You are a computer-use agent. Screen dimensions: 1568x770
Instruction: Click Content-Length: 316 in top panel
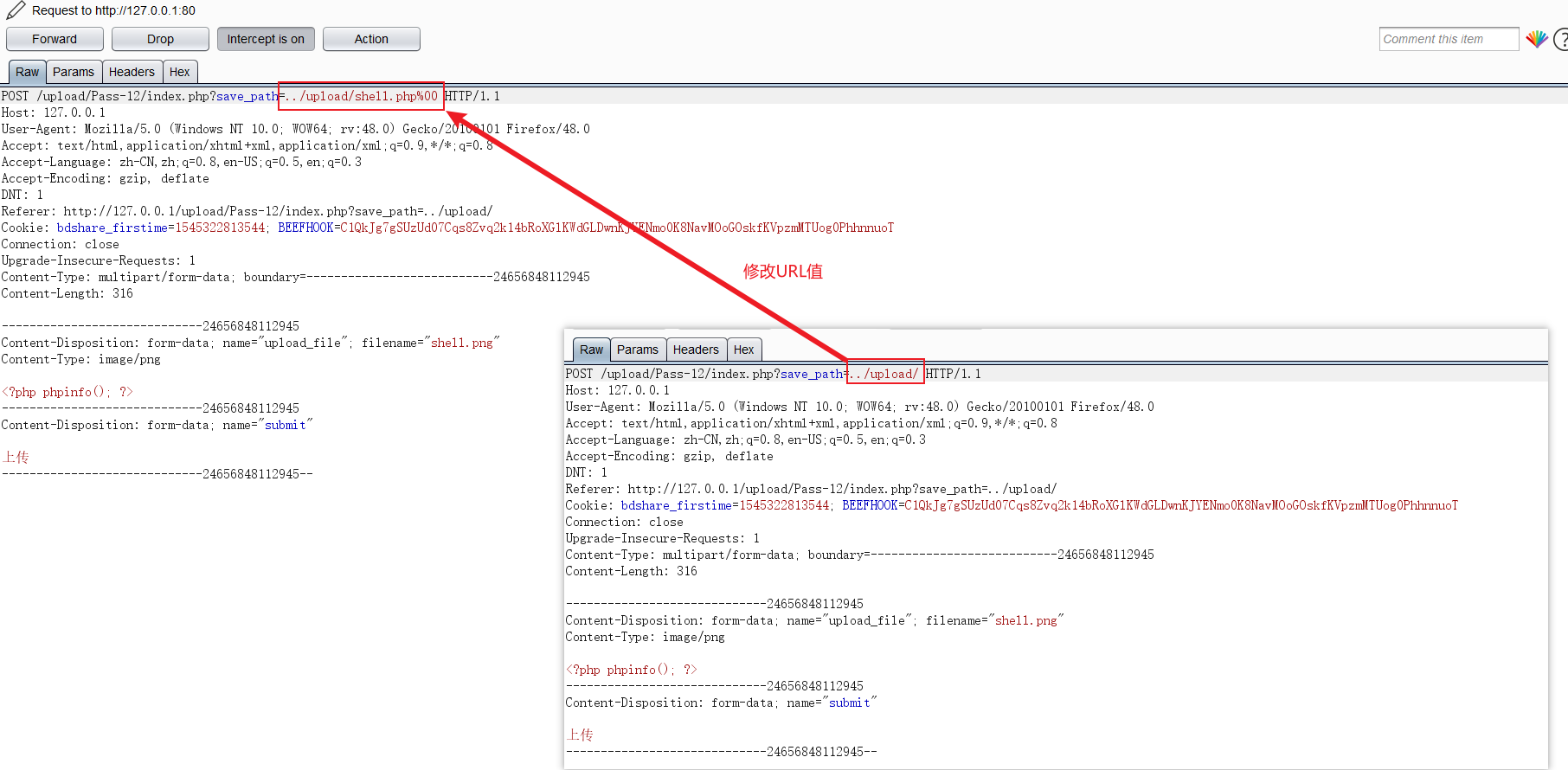click(67, 293)
